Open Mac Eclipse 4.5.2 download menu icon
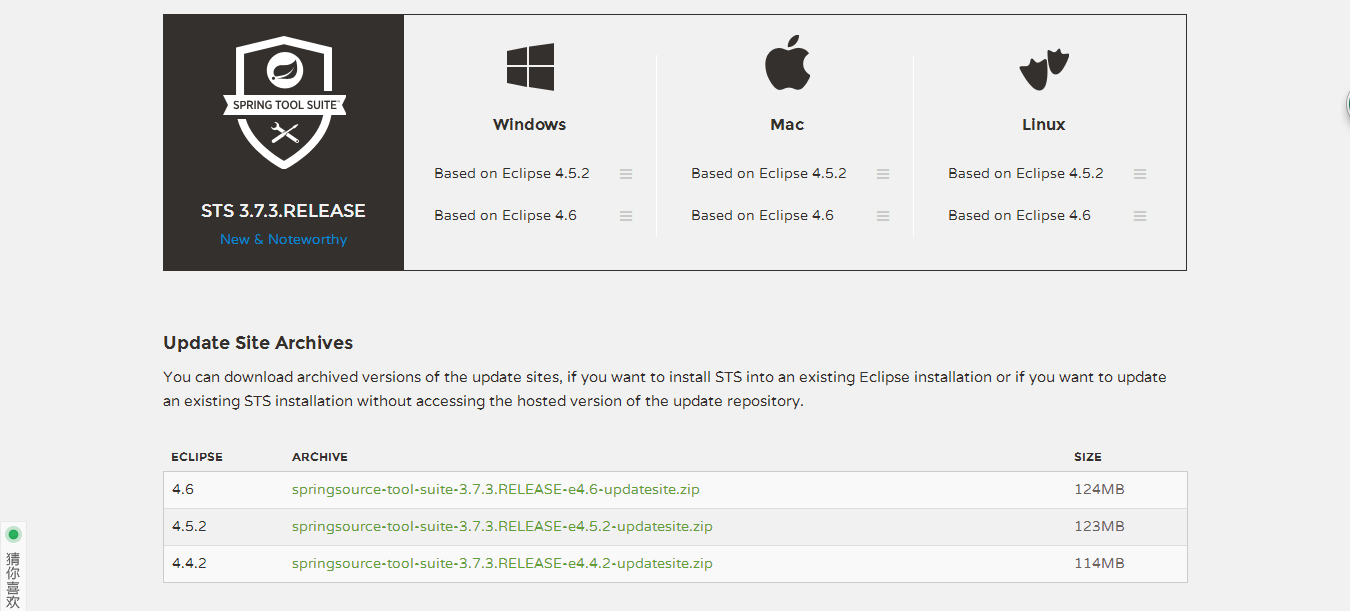Image resolution: width=1350 pixels, height=611 pixels. coord(883,174)
